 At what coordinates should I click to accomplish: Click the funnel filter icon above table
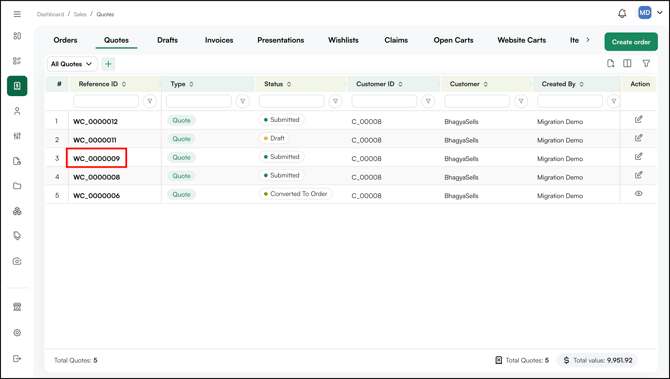click(646, 63)
